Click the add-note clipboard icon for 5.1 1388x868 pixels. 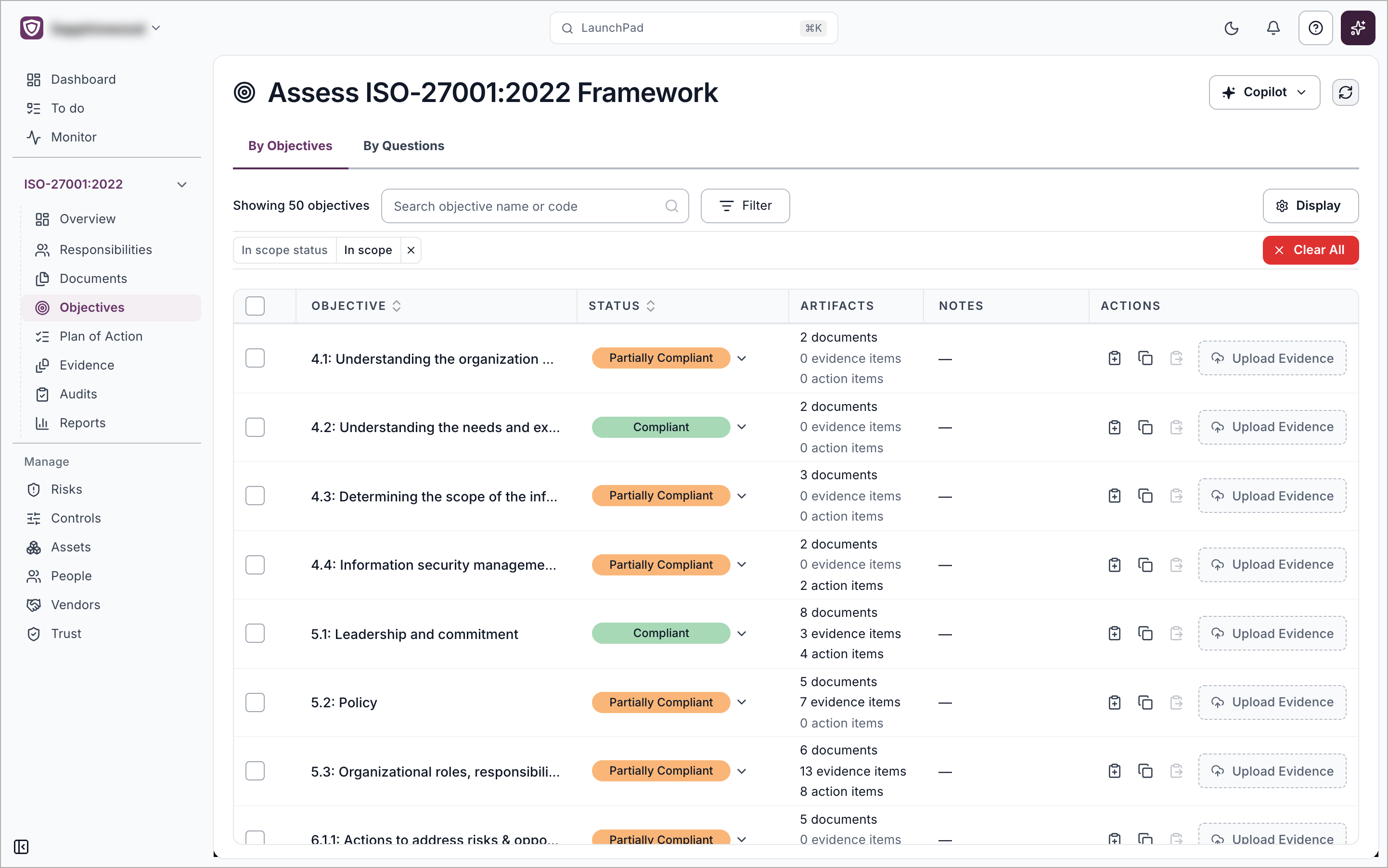1114,633
